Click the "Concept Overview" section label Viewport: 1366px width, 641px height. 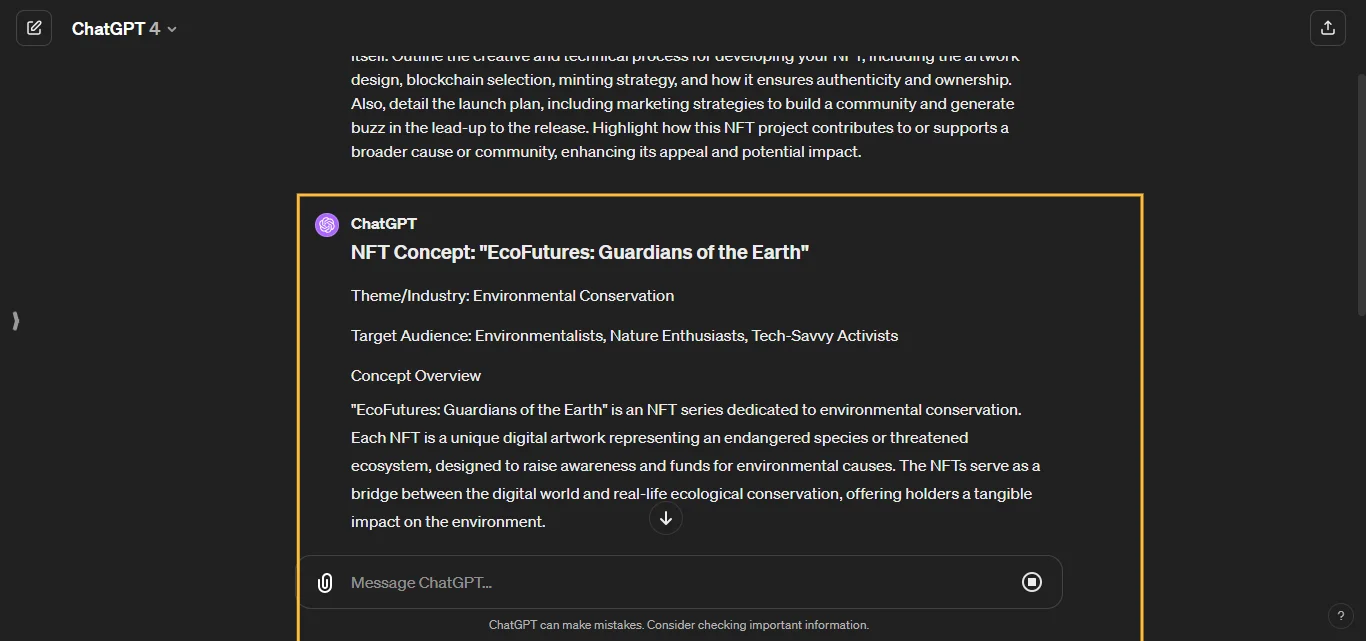click(x=415, y=375)
